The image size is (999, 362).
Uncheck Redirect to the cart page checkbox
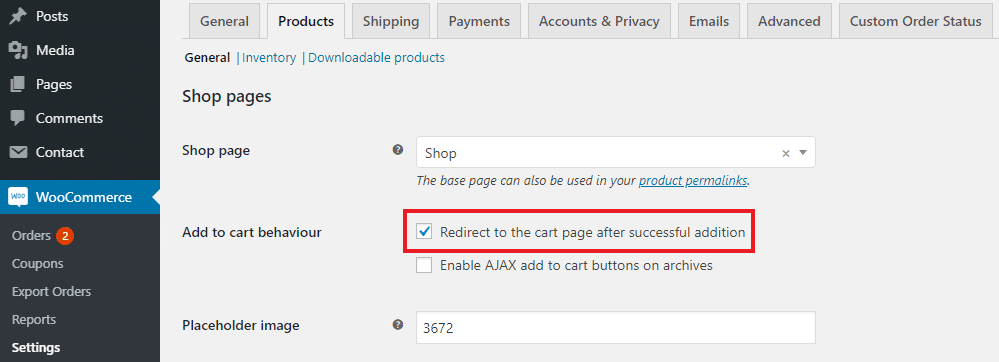424,232
